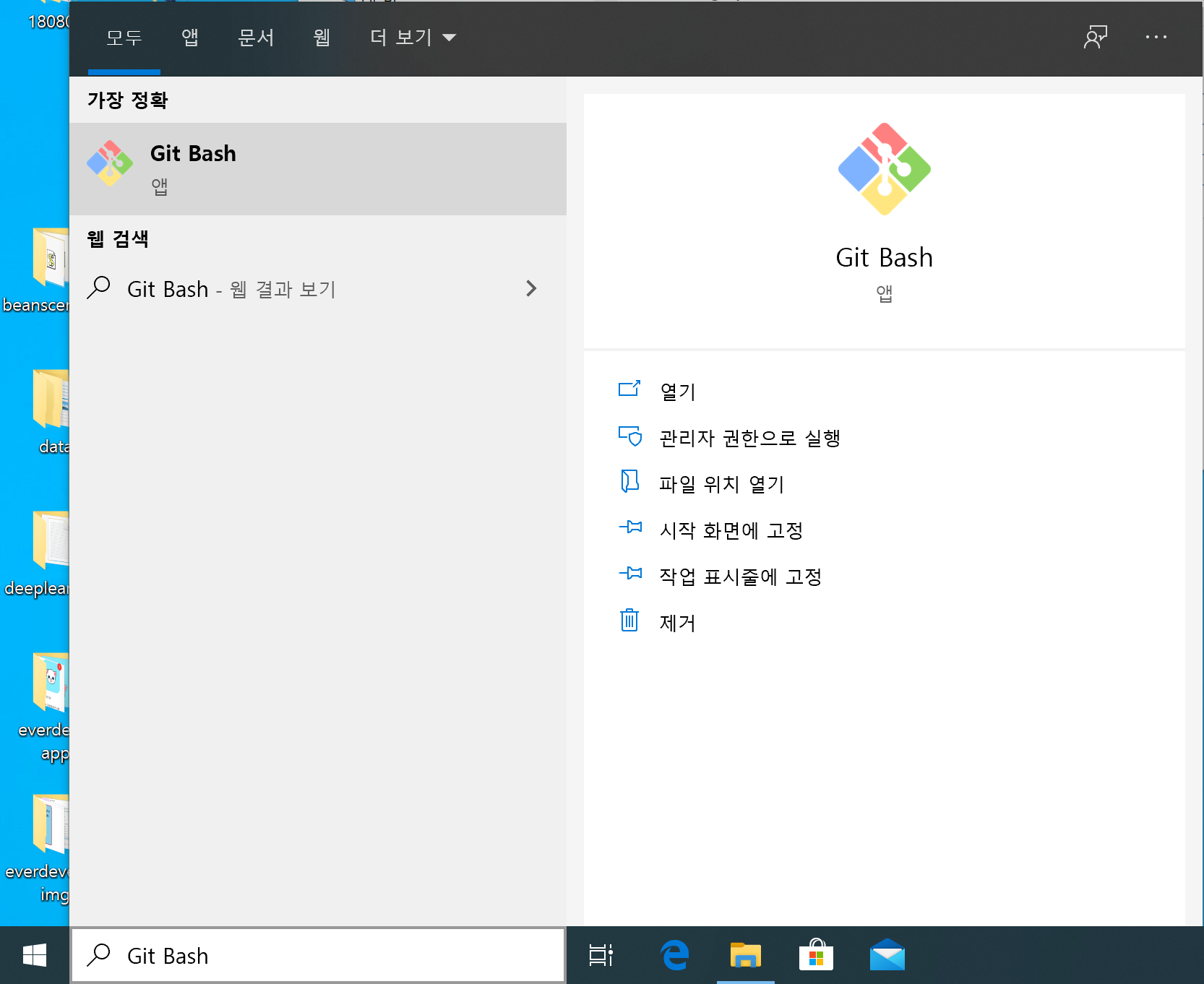This screenshot has height=984, width=1204.
Task: Click the pin to Start screen icon
Action: [630, 527]
